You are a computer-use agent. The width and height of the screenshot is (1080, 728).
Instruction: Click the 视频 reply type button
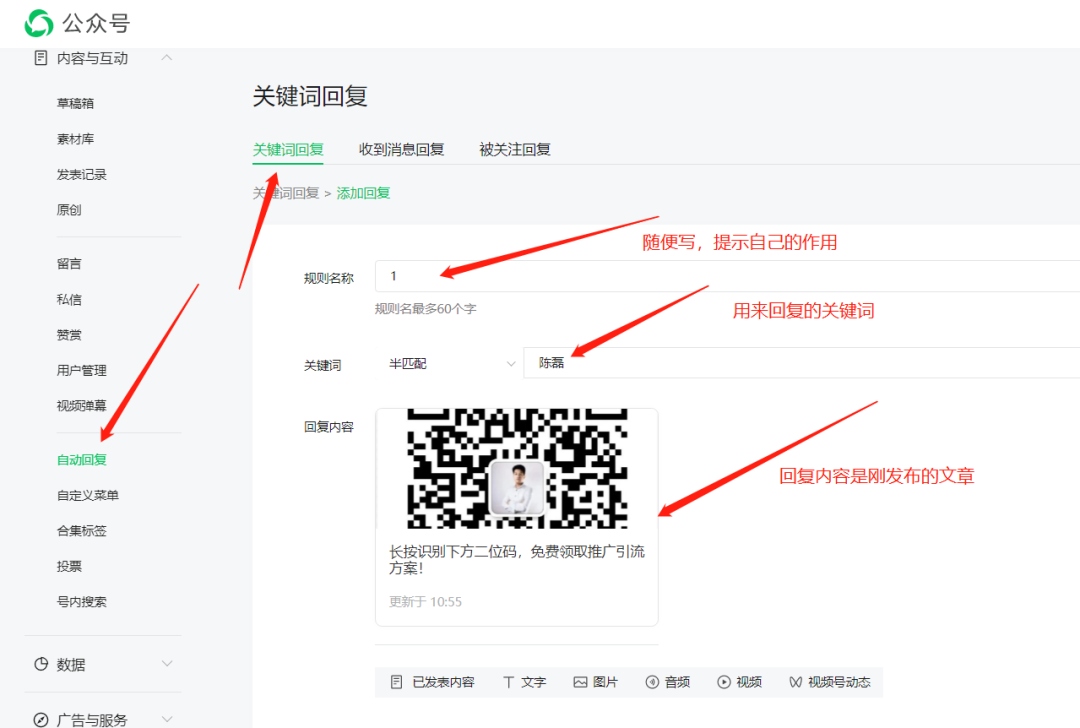739,682
